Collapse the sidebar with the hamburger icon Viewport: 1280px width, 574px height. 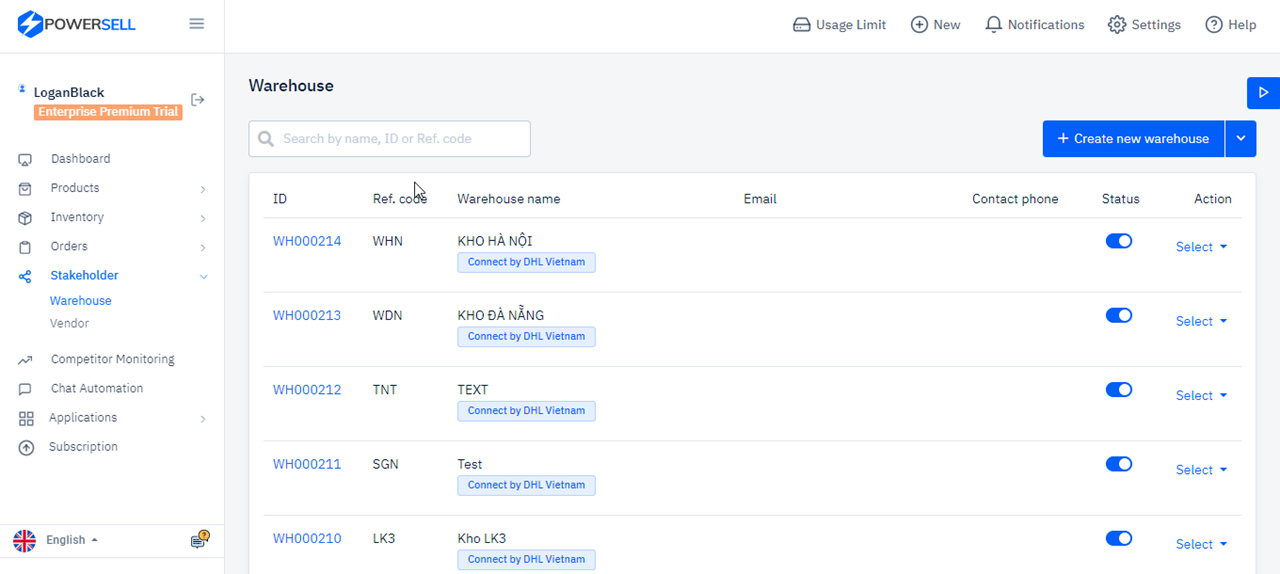tap(197, 24)
